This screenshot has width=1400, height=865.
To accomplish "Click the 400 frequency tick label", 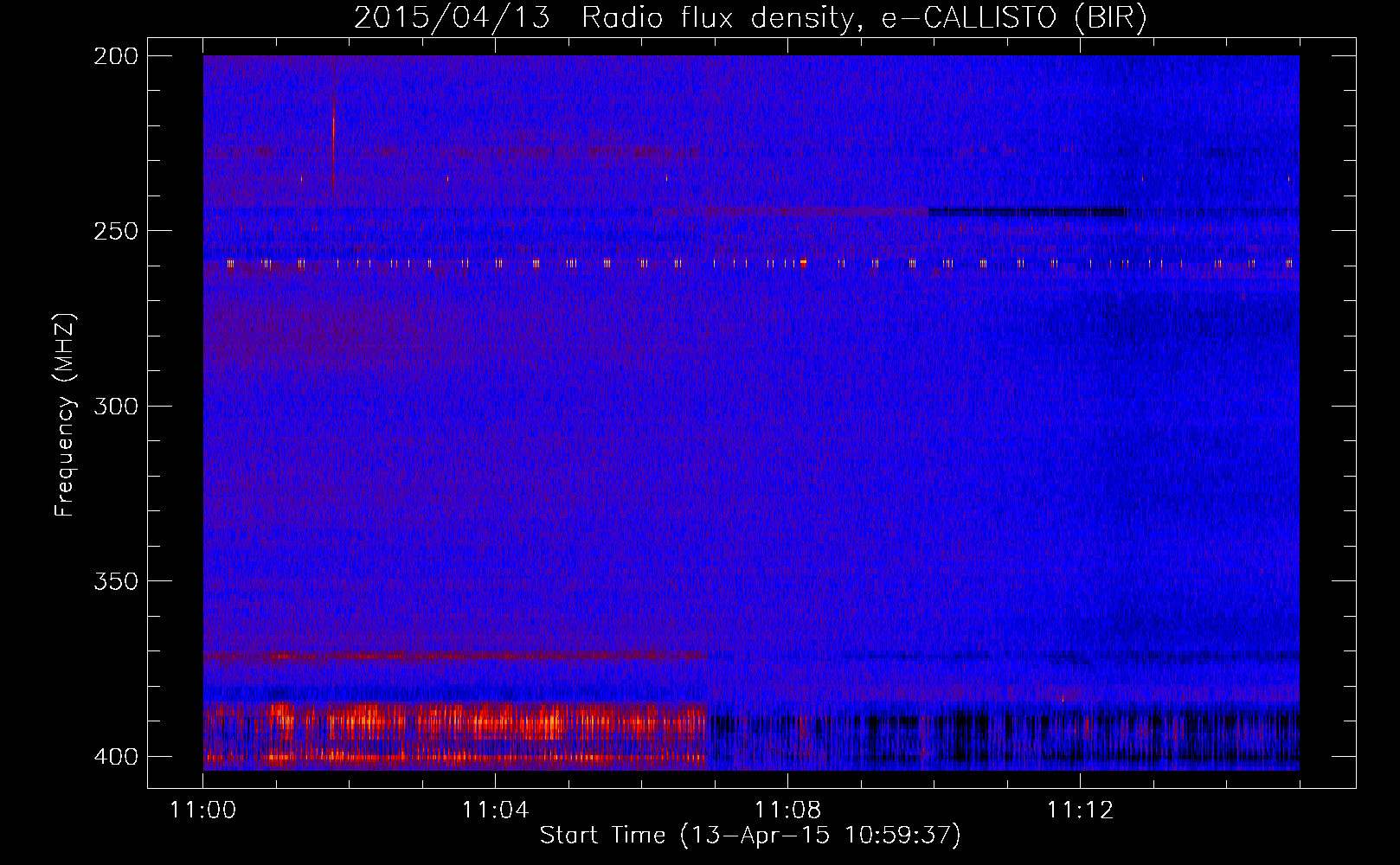I will pos(115,756).
